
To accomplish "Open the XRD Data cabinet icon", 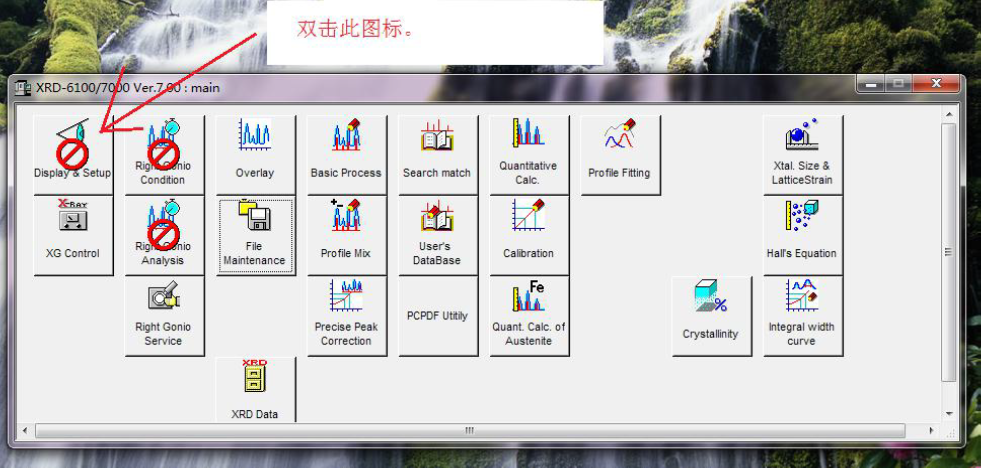I will tap(256, 389).
